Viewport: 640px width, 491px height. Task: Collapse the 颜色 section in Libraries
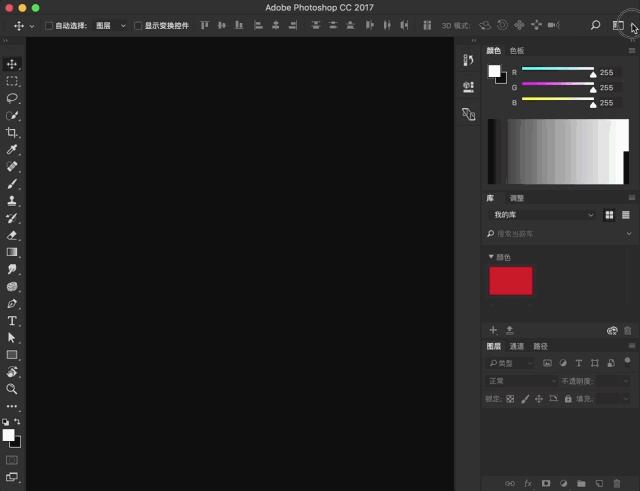click(491, 257)
